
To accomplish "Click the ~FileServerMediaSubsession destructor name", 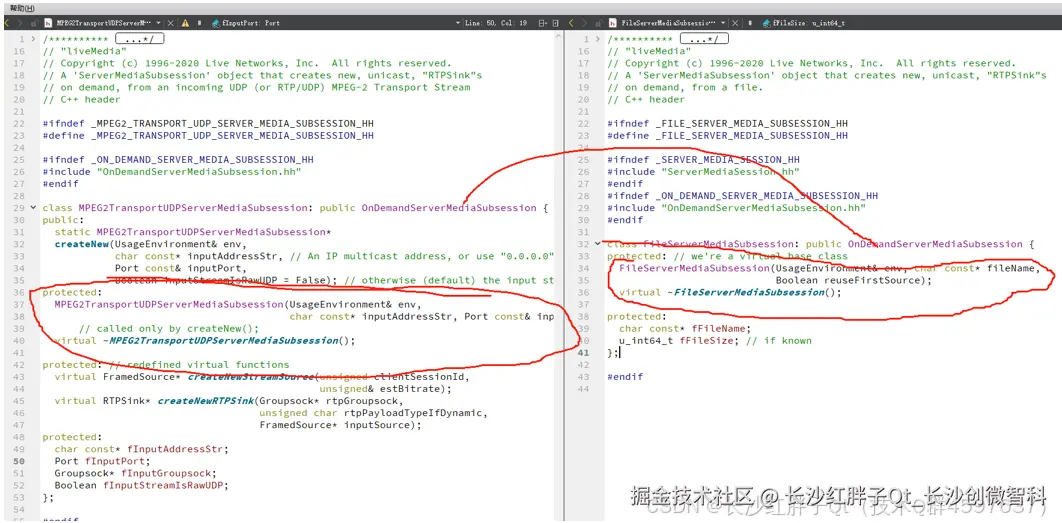I will click(x=745, y=292).
